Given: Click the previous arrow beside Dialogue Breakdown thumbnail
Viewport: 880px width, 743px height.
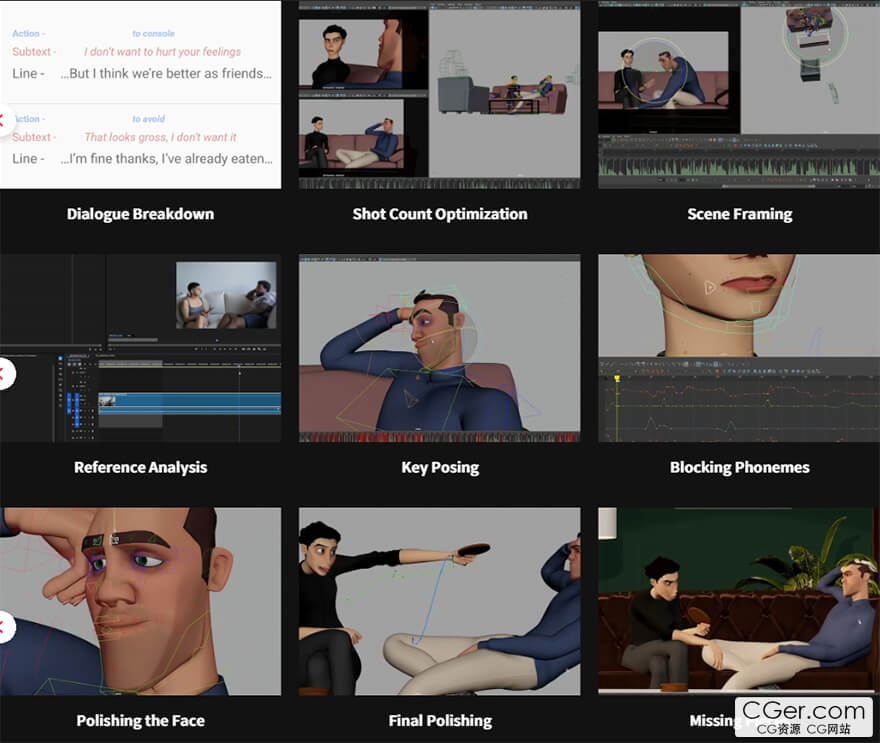Looking at the screenshot, I should coord(3,121).
